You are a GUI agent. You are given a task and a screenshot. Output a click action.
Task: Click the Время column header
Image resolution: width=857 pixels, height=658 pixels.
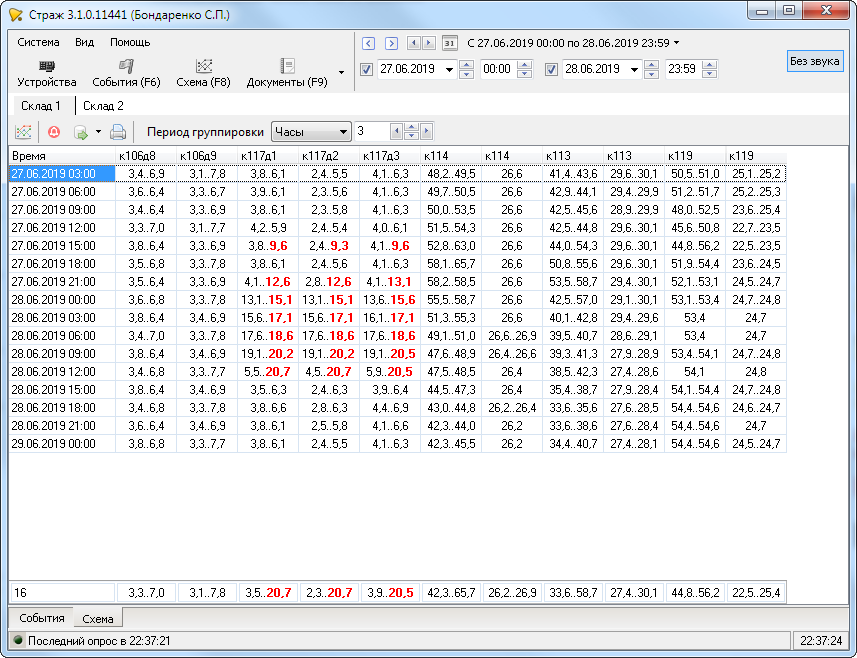62,156
